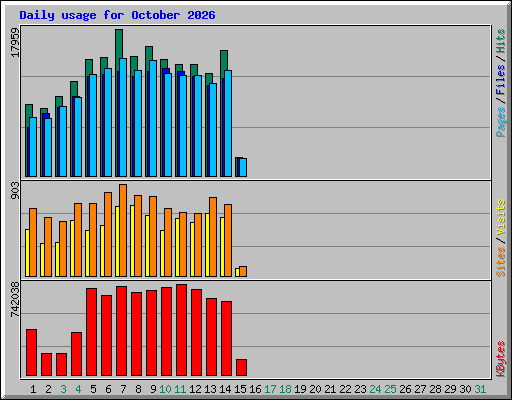Click day 7 on the x-axis

[123, 389]
